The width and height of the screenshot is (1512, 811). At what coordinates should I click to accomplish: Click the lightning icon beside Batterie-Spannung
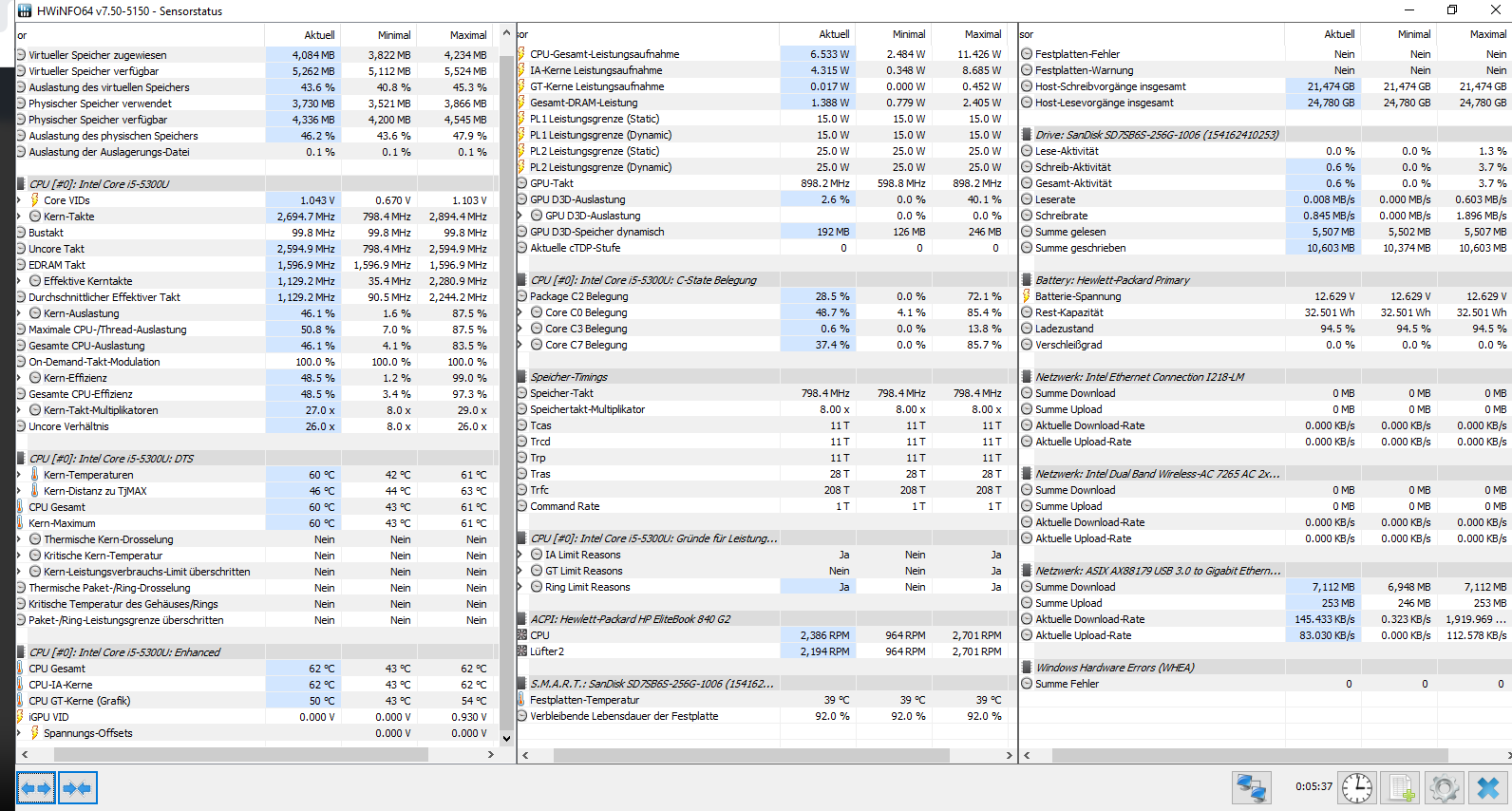tap(1027, 296)
